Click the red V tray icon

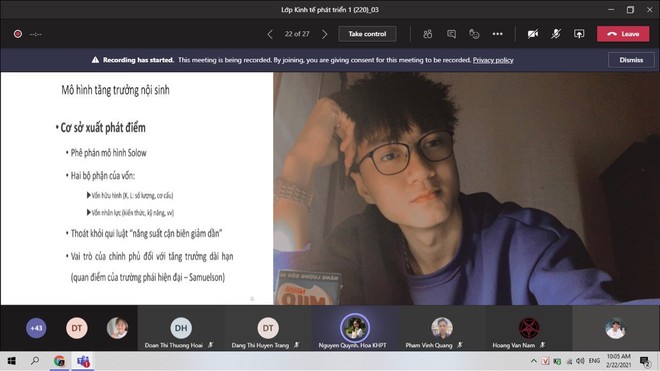pos(546,361)
